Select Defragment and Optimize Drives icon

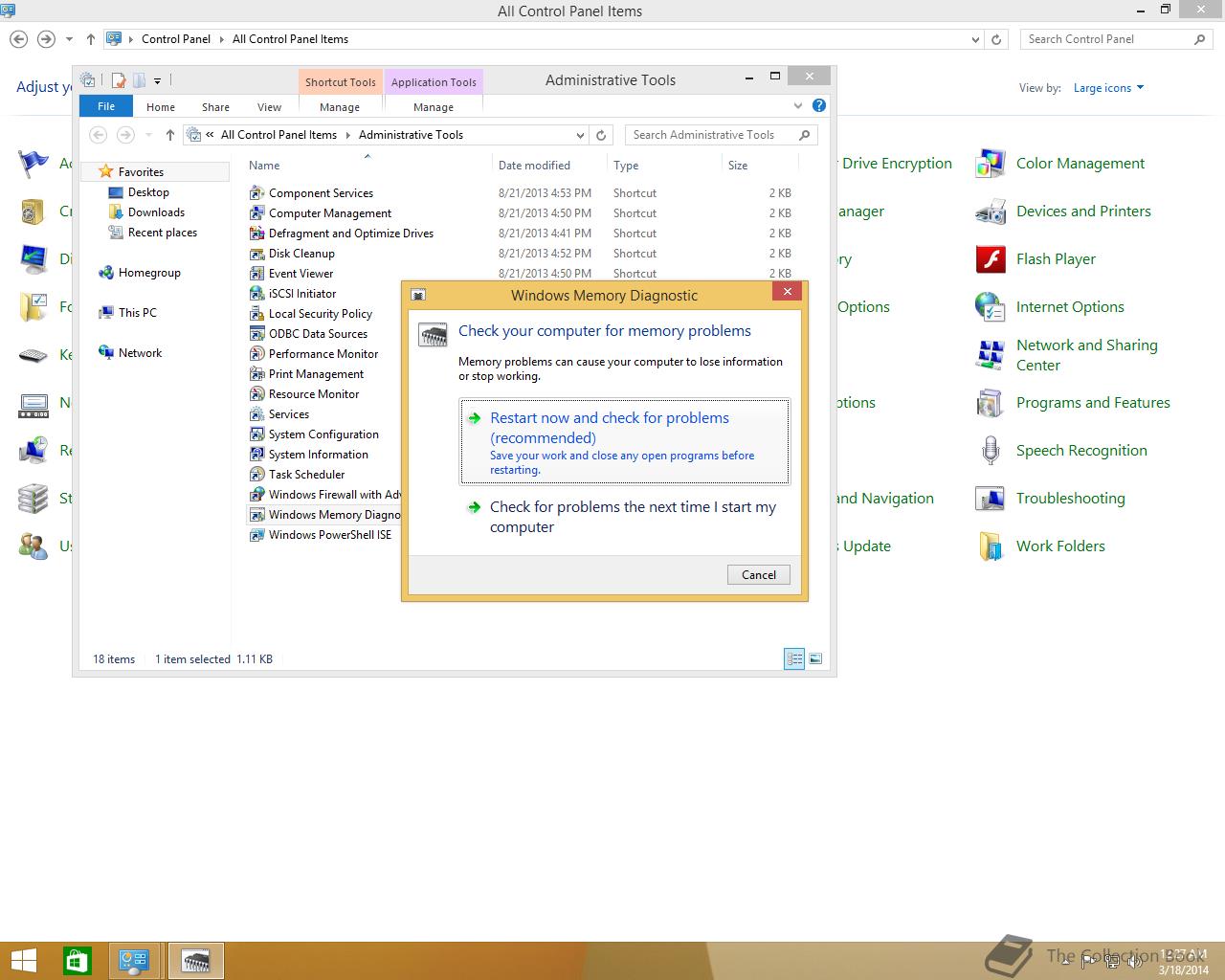click(x=256, y=234)
